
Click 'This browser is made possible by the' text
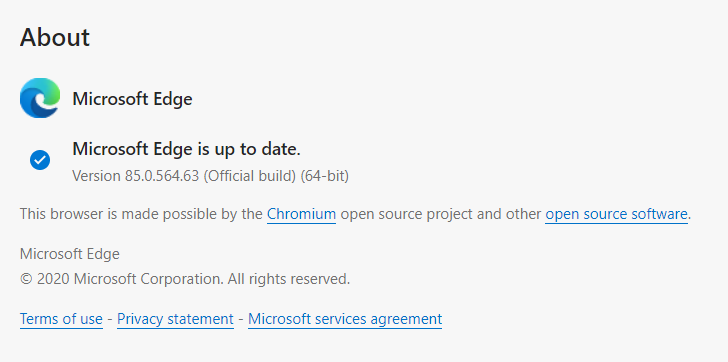pyautogui.click(x=141, y=214)
